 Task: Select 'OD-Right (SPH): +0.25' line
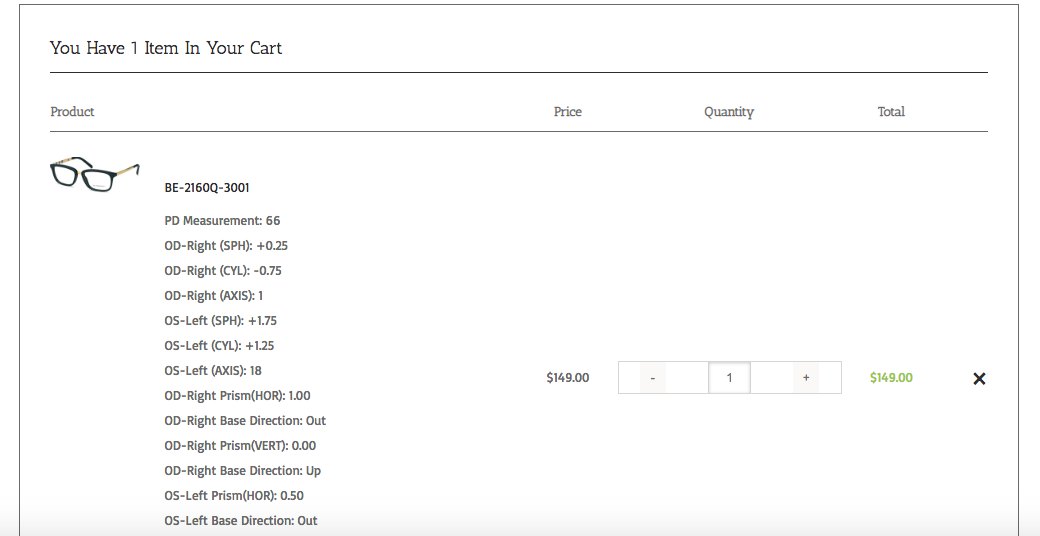(226, 245)
